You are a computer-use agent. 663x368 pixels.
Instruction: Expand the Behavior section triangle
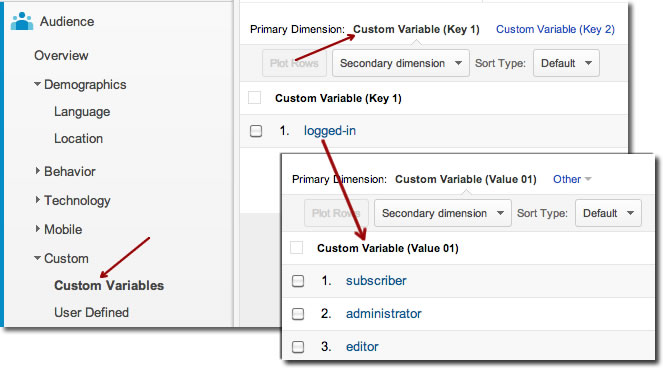coord(37,171)
